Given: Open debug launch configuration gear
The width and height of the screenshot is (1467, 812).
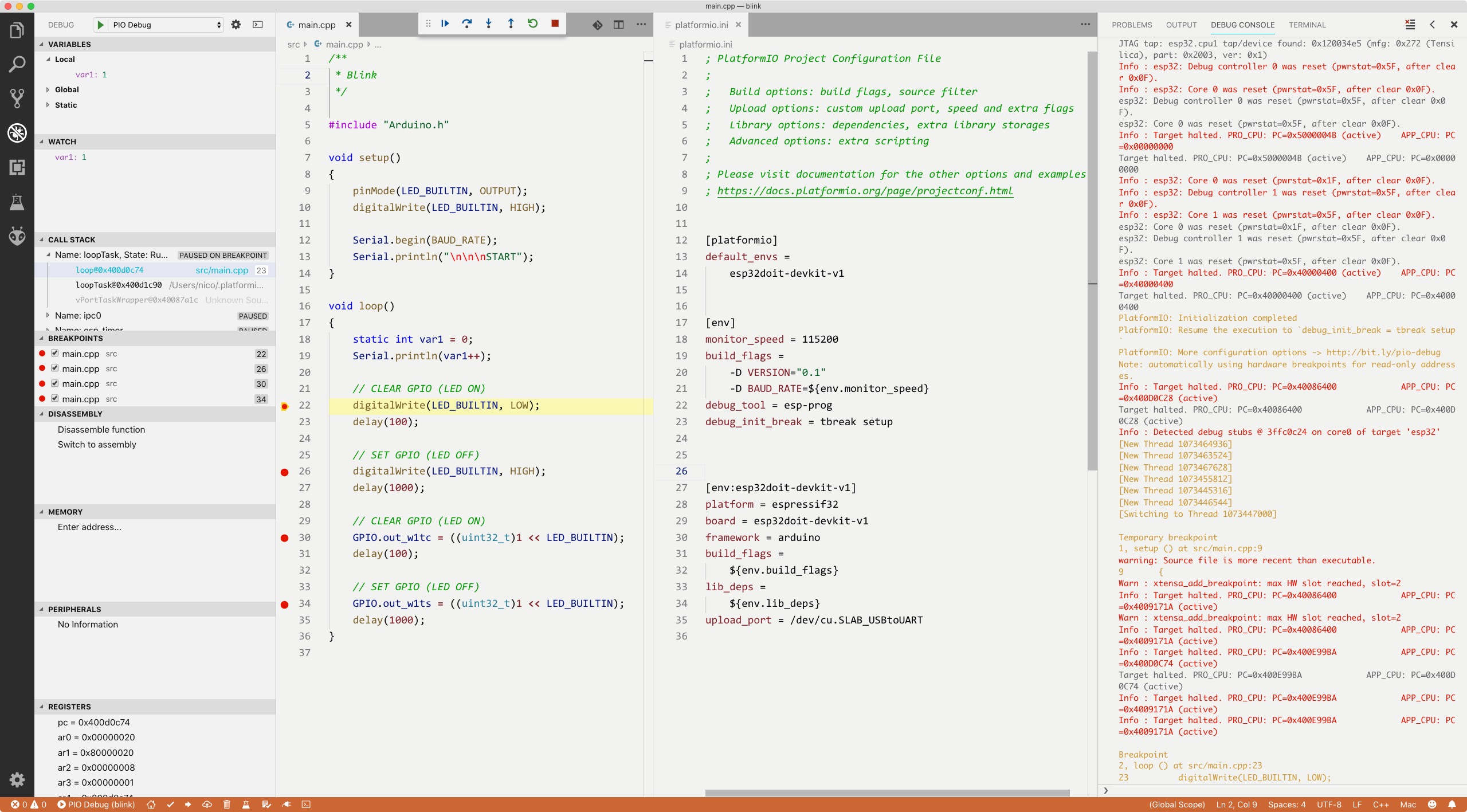Looking at the screenshot, I should point(236,25).
